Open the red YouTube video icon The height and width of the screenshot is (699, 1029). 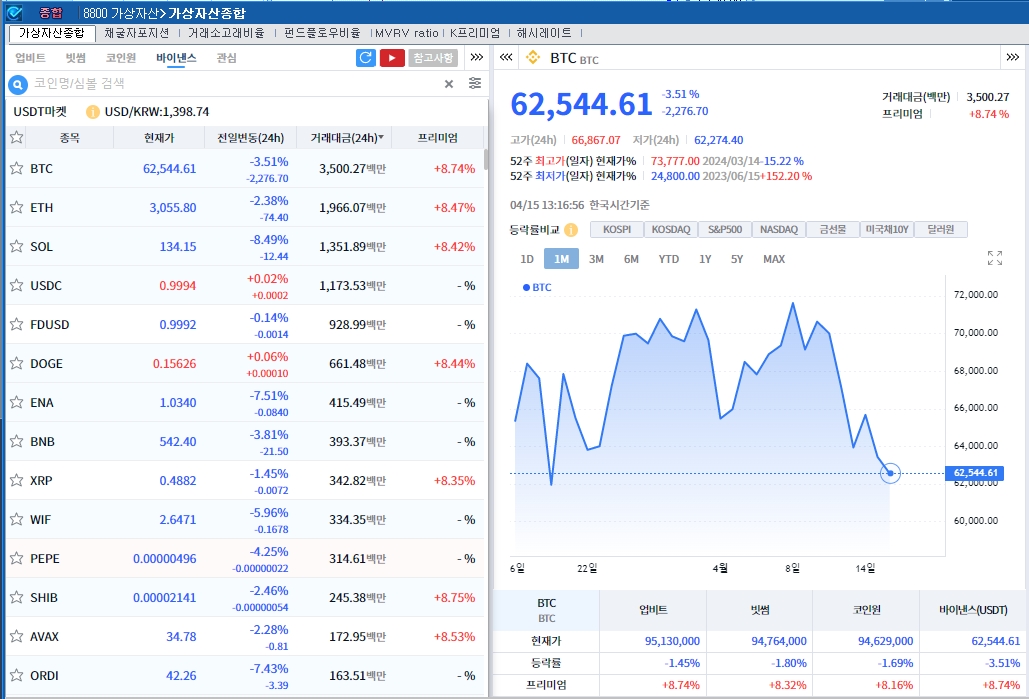[392, 57]
